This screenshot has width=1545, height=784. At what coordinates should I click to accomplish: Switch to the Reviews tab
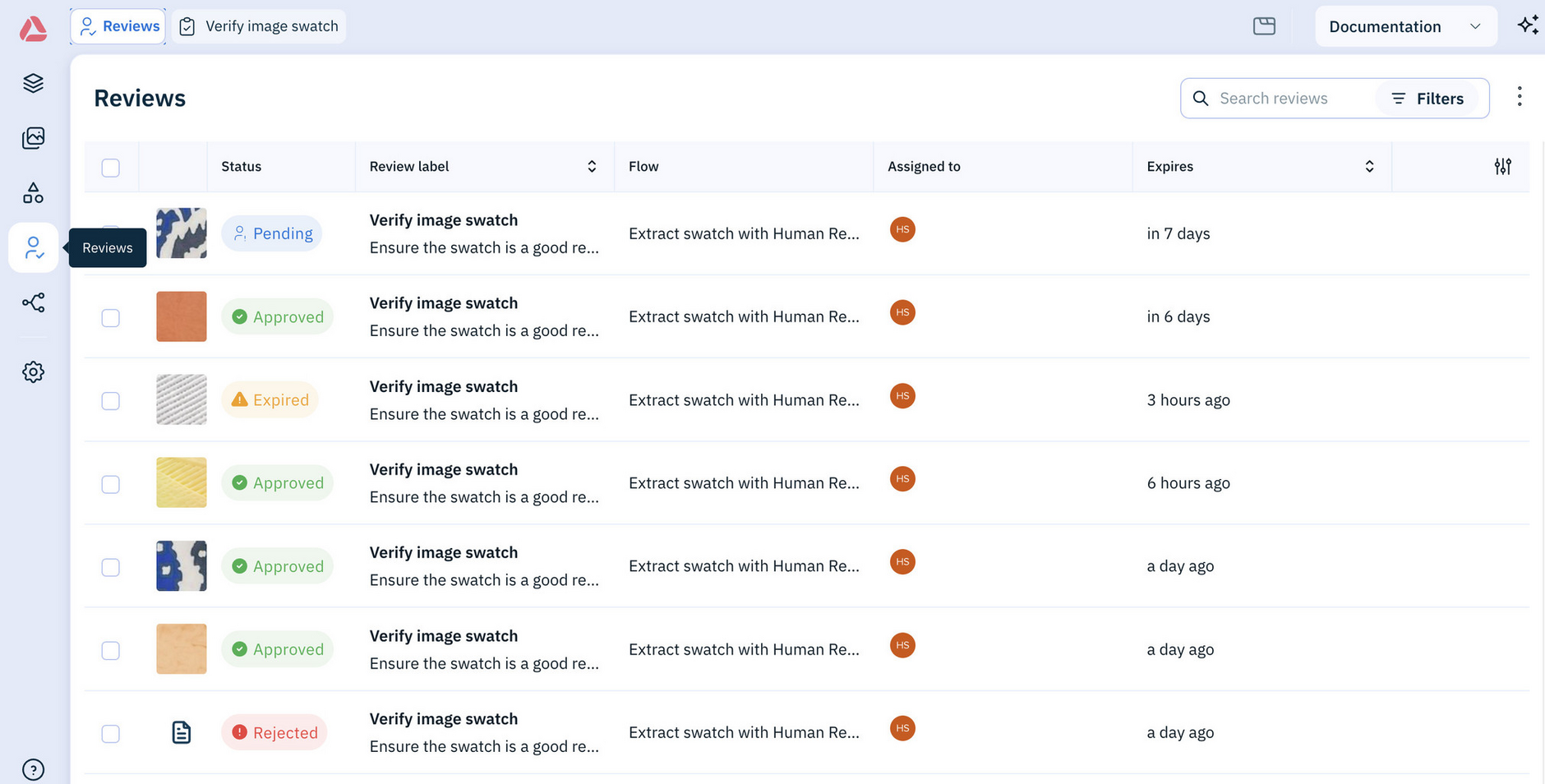coord(119,26)
